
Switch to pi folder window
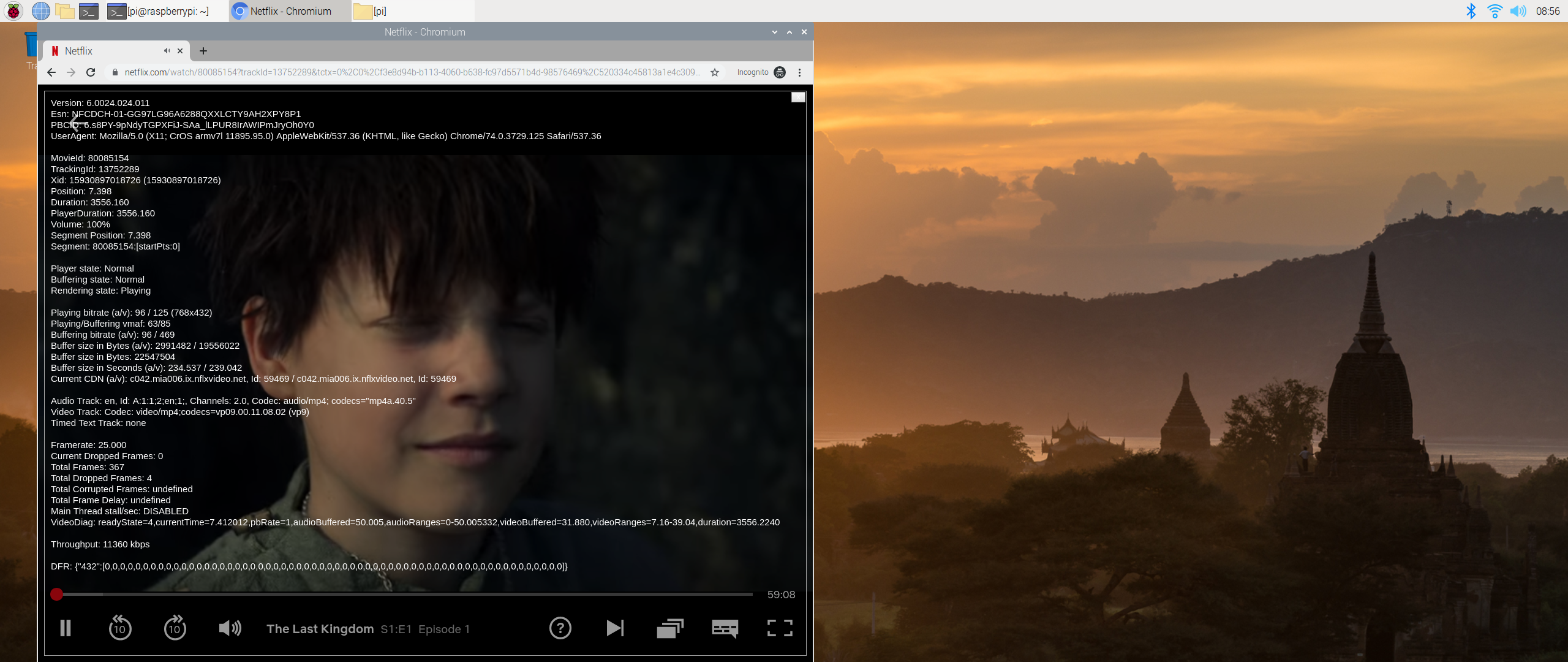pos(413,11)
